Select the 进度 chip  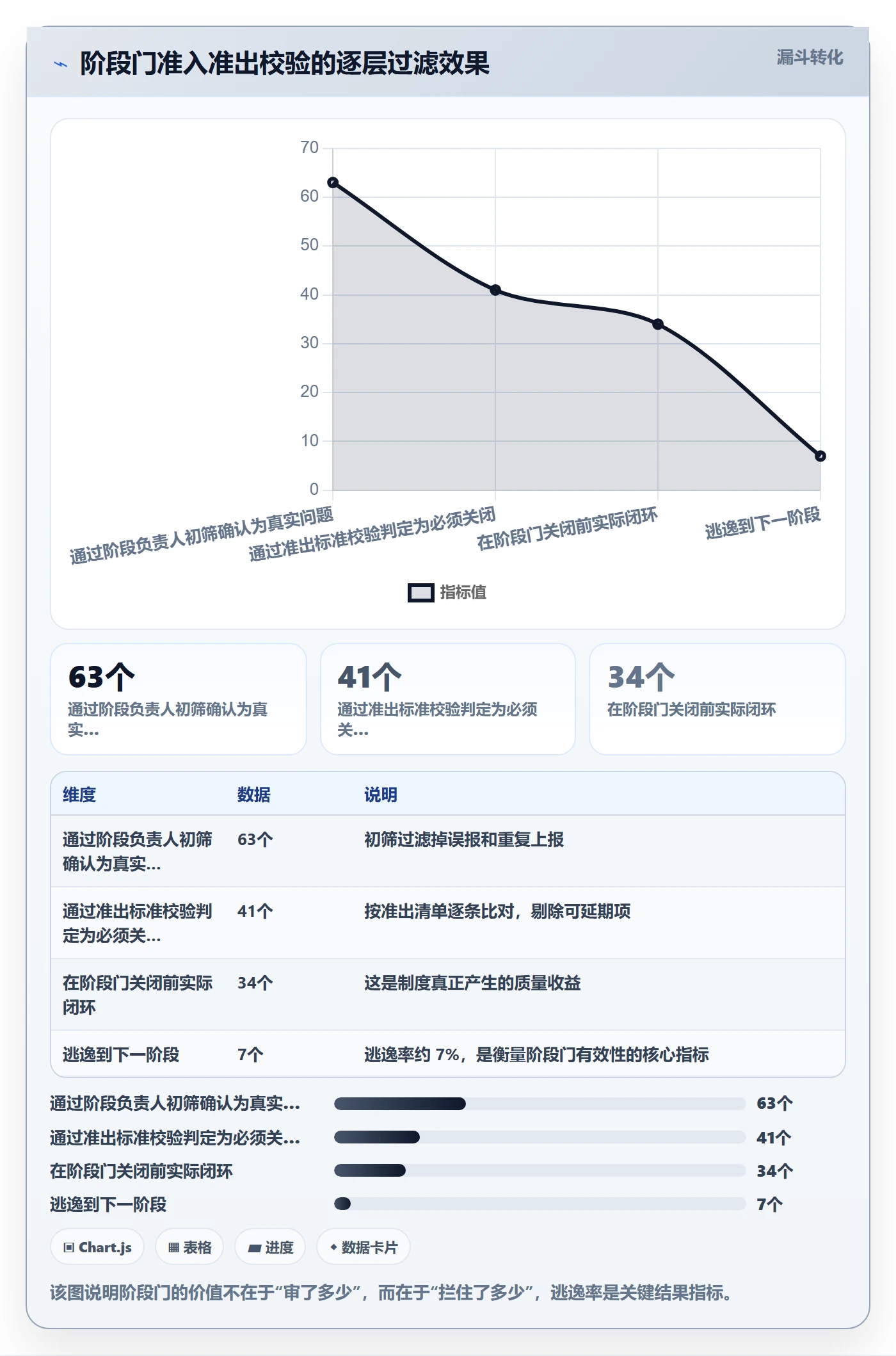[270, 1247]
